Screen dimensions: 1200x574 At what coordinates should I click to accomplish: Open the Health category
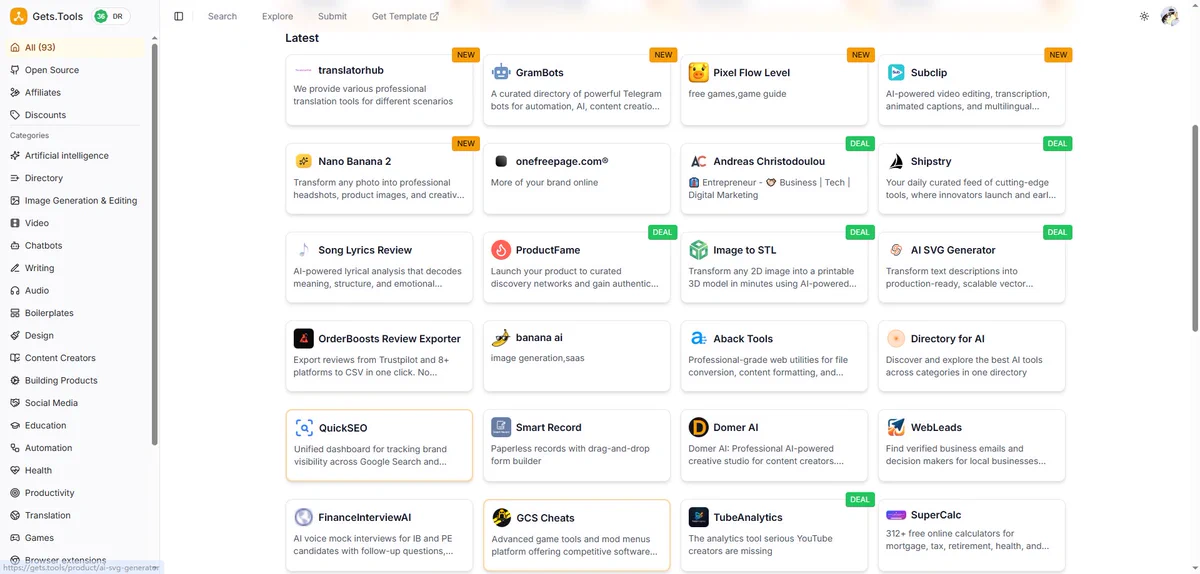tap(75, 470)
